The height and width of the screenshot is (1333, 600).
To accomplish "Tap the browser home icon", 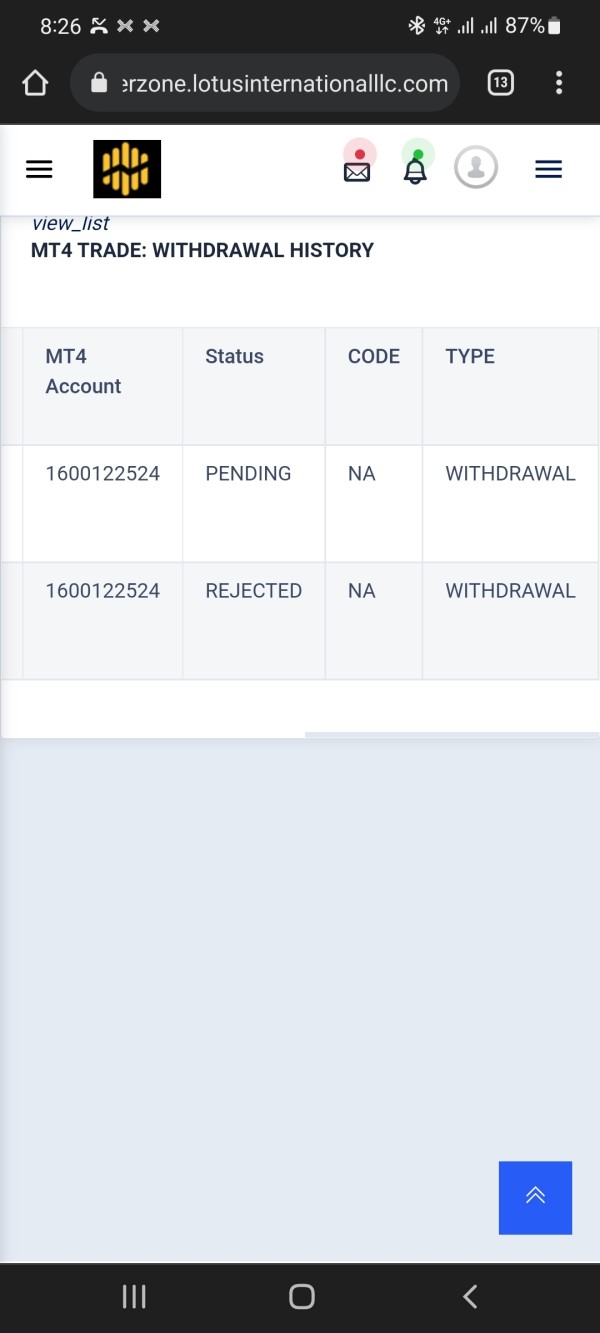I will pyautogui.click(x=35, y=83).
